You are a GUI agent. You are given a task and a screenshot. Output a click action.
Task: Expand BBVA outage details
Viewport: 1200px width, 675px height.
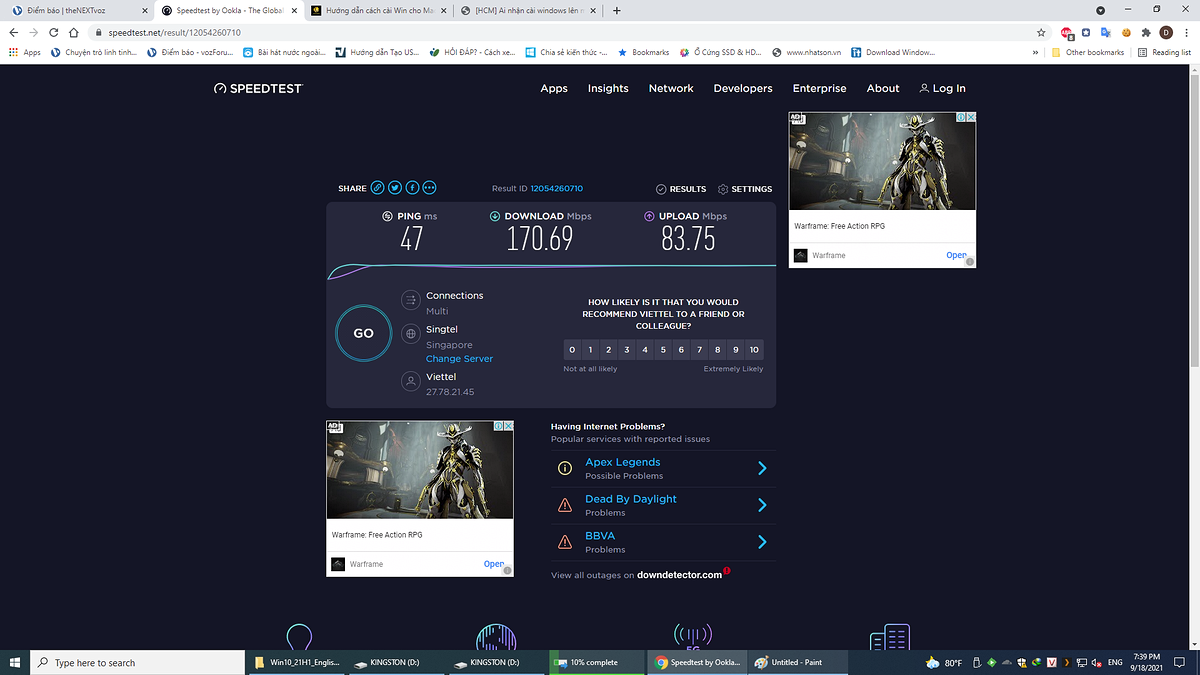coord(762,542)
